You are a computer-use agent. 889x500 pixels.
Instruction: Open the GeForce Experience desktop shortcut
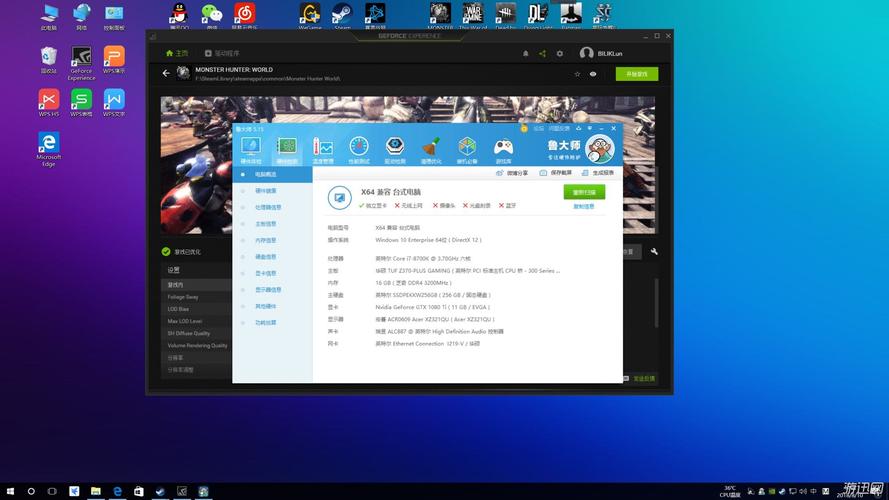(81, 63)
